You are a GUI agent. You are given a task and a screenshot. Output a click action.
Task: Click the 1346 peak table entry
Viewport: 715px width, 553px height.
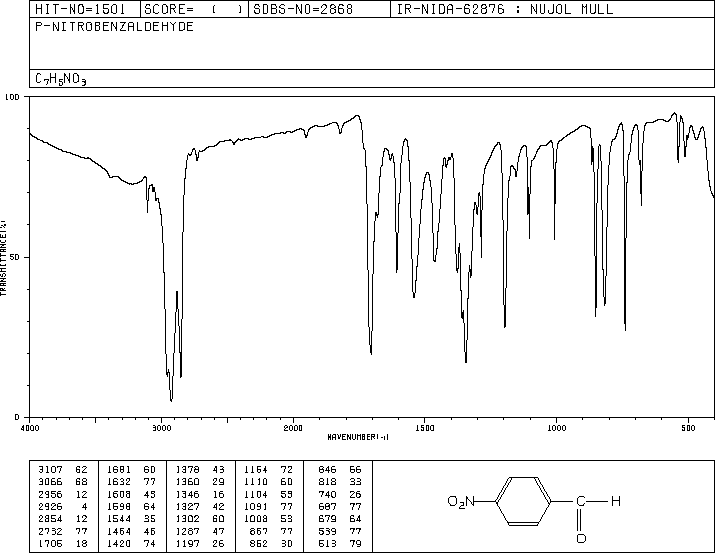200,494
